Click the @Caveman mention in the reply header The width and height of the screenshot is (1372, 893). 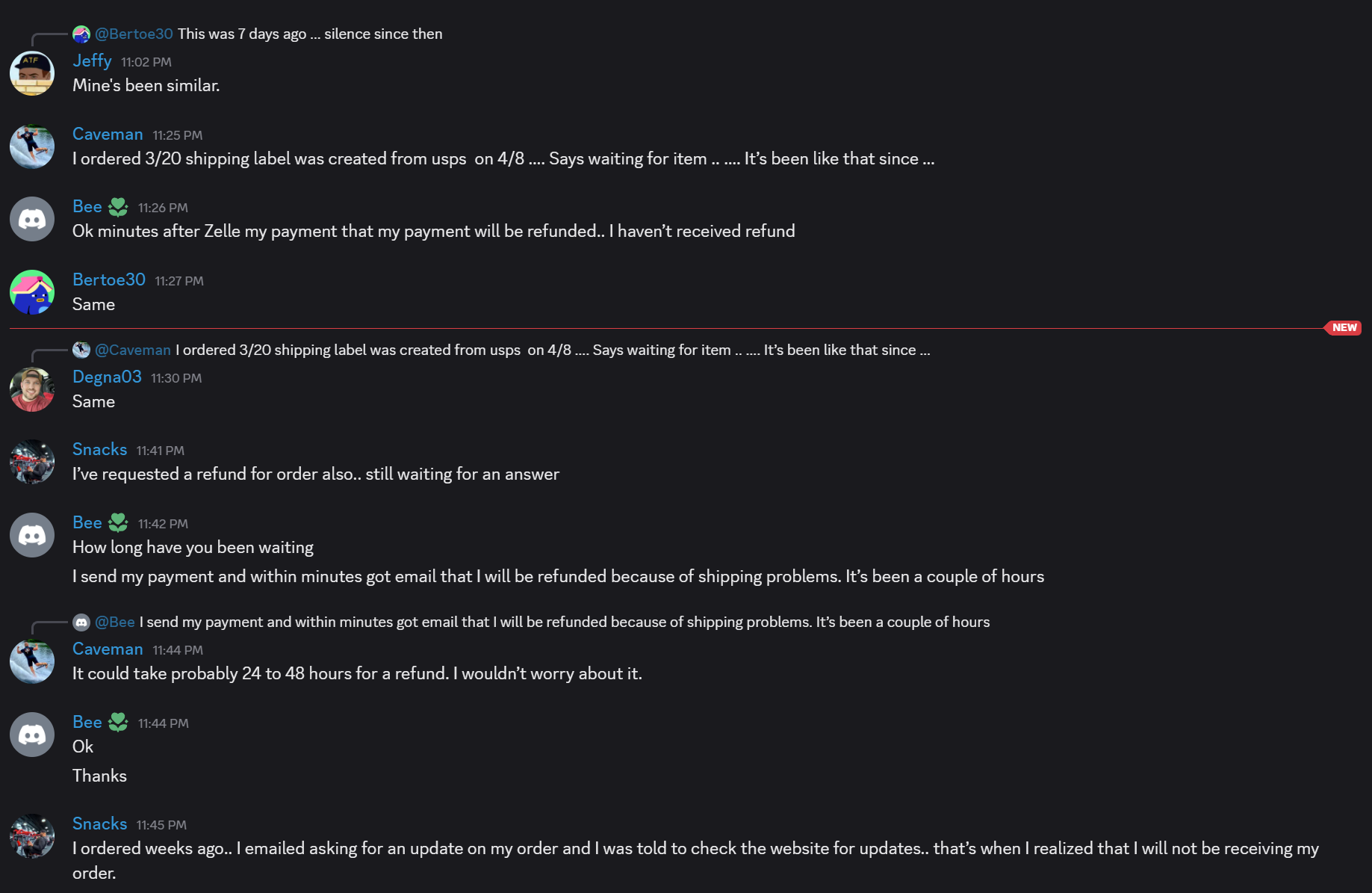coord(134,350)
